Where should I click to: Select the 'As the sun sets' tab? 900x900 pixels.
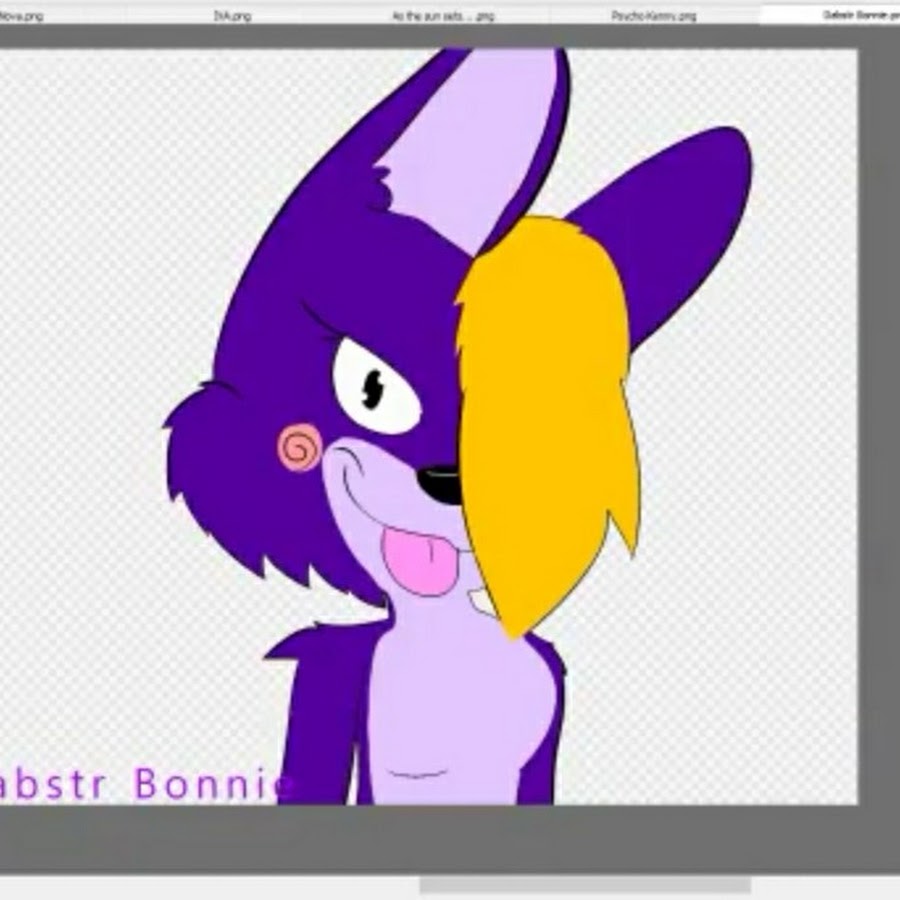pyautogui.click(x=443, y=15)
